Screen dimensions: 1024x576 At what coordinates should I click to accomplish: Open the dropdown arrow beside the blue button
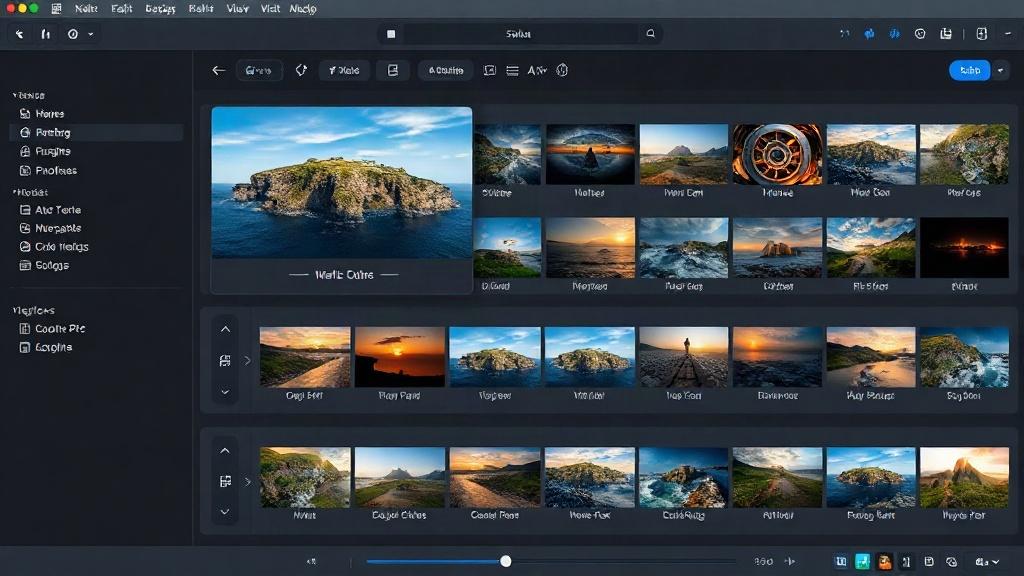(1000, 70)
